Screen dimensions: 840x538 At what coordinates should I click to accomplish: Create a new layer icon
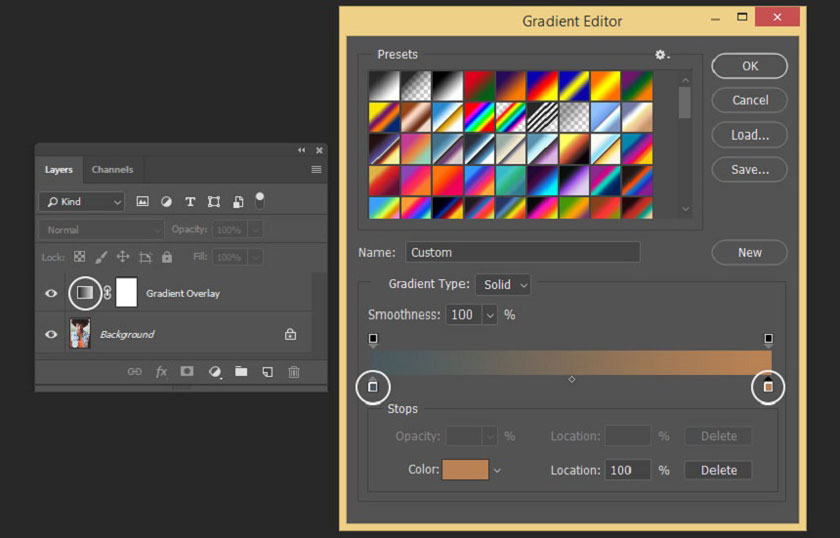point(267,371)
